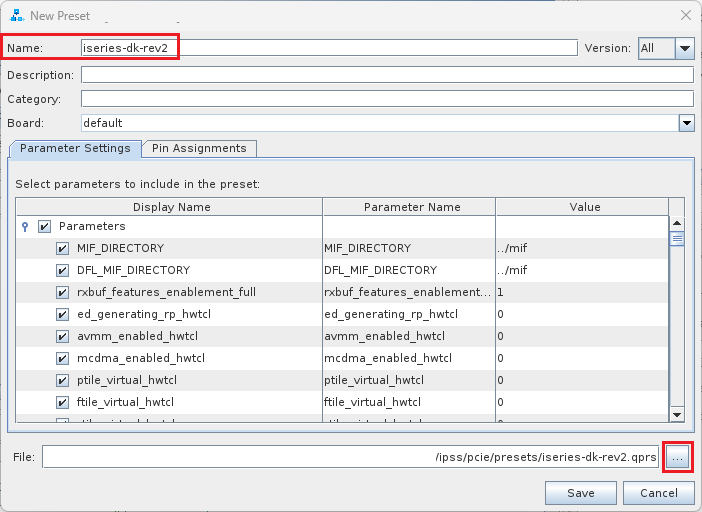Click into the Description text field
Screen dimensions: 702x512
[x=386, y=75]
